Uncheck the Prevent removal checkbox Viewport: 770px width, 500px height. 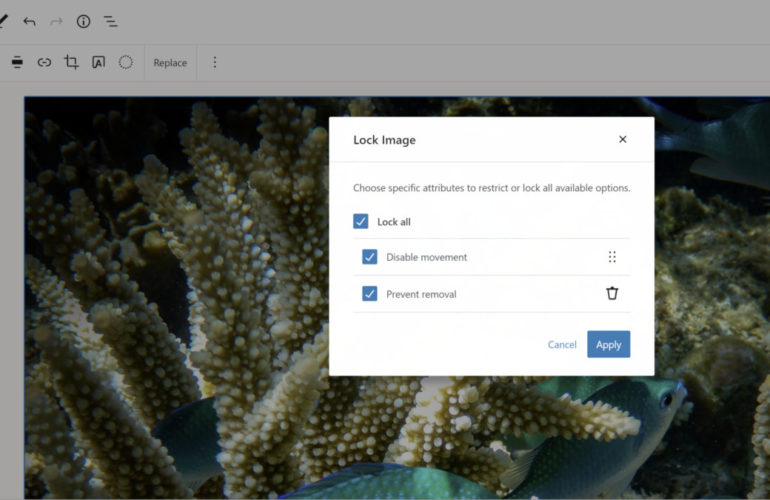click(370, 294)
